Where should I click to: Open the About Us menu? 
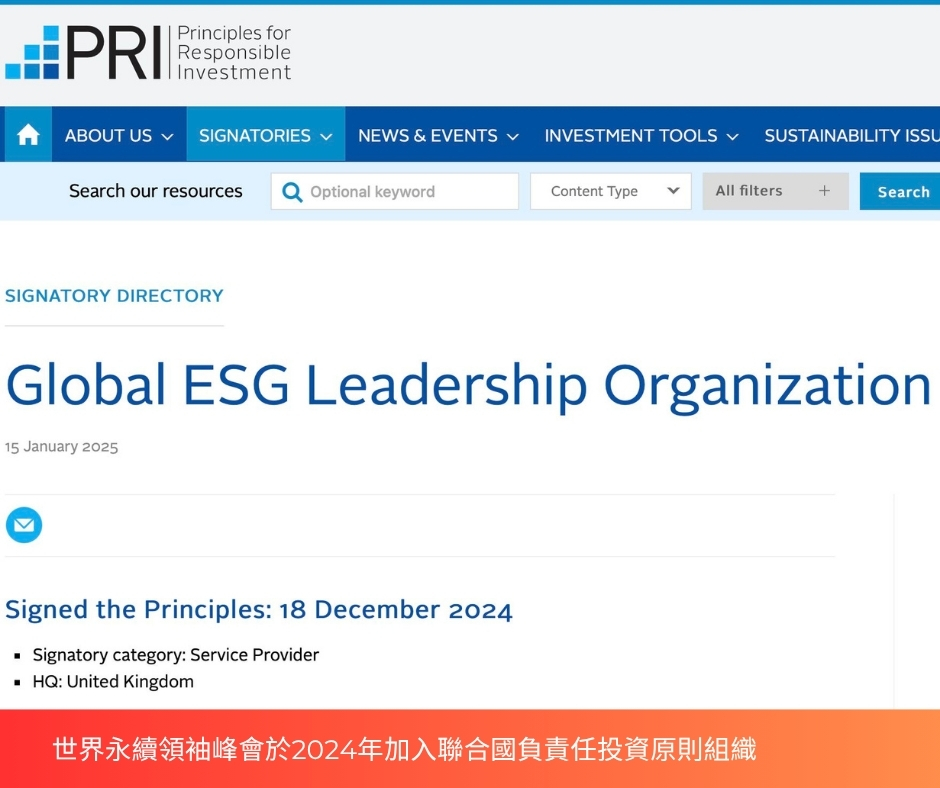pos(119,135)
